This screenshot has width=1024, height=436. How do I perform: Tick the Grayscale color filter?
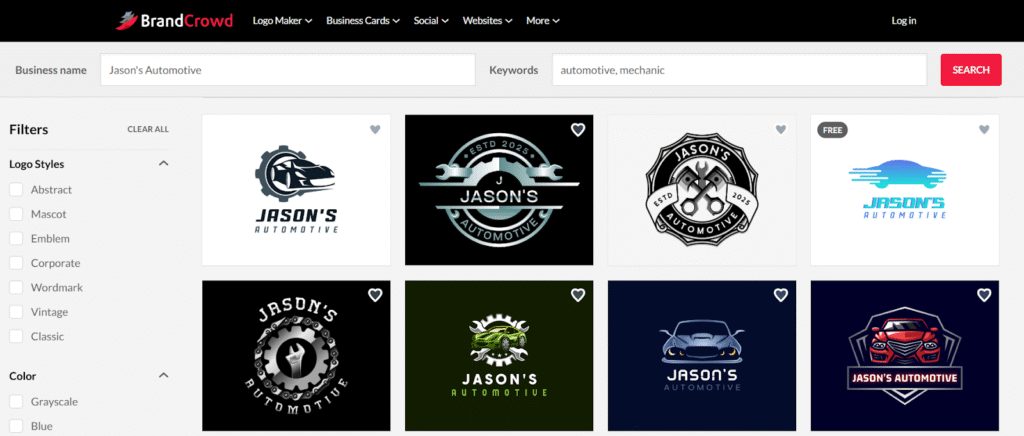16,402
